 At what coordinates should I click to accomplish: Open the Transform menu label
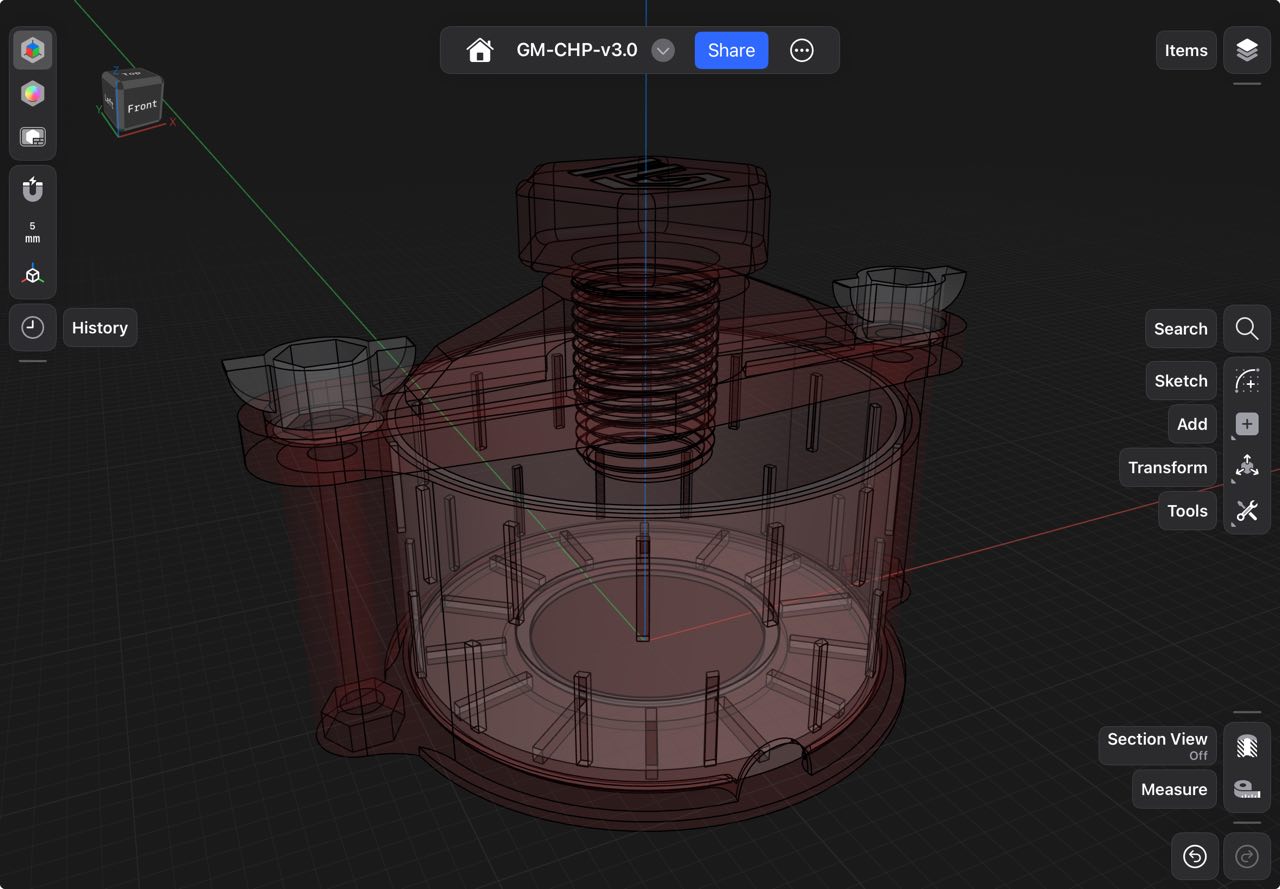[x=1167, y=467]
